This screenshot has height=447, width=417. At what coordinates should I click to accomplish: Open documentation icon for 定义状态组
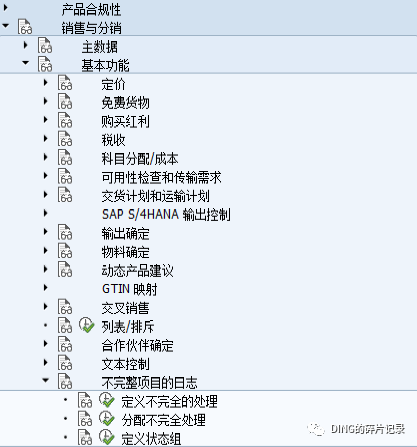(x=85, y=438)
